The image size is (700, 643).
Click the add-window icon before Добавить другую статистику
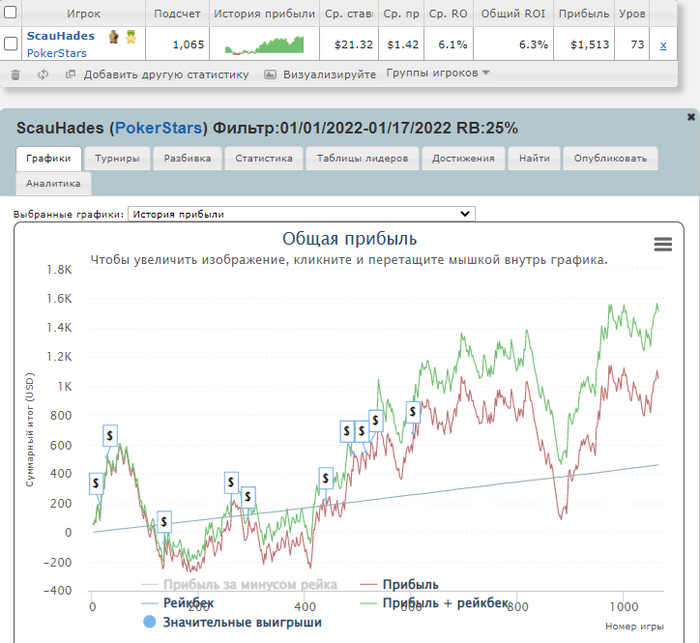point(70,74)
